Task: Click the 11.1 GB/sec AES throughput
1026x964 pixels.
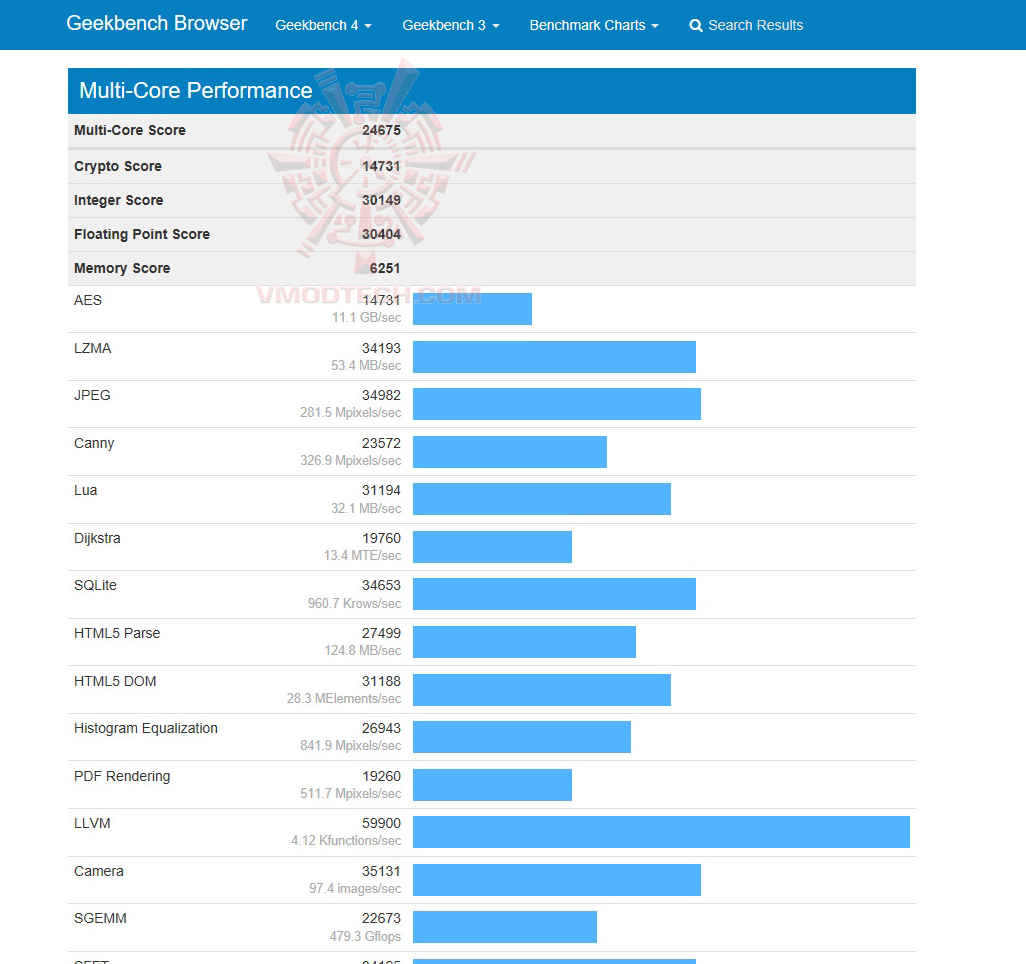Action: tap(366, 317)
